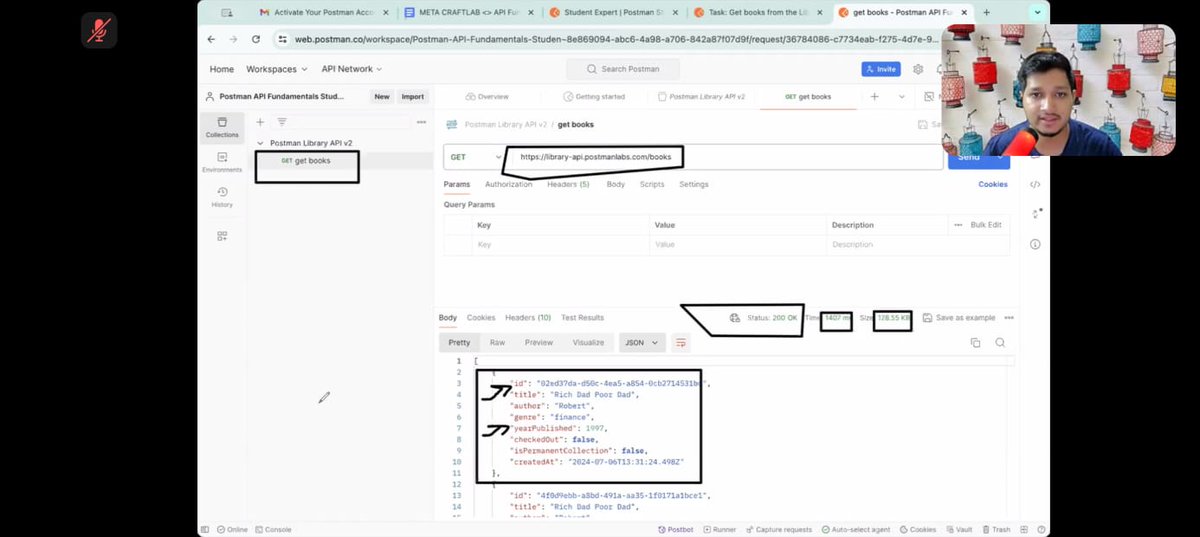Click Online status in the status bar
This screenshot has width=1200, height=537.
click(x=232, y=529)
